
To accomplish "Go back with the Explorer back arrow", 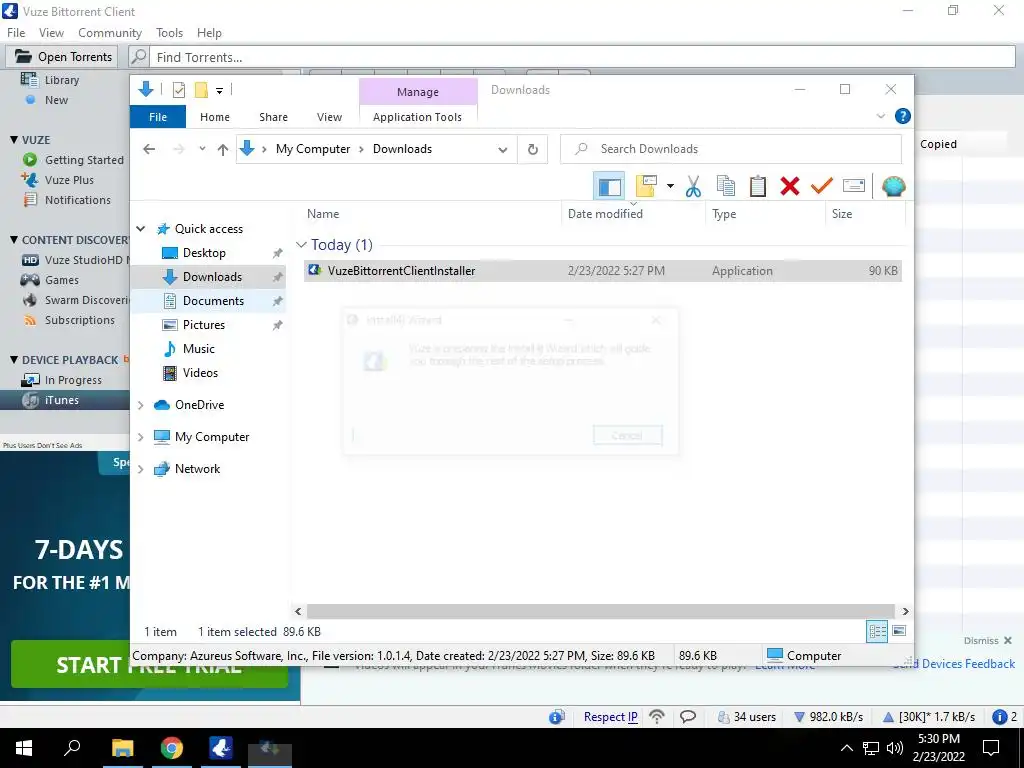I will (149, 150).
